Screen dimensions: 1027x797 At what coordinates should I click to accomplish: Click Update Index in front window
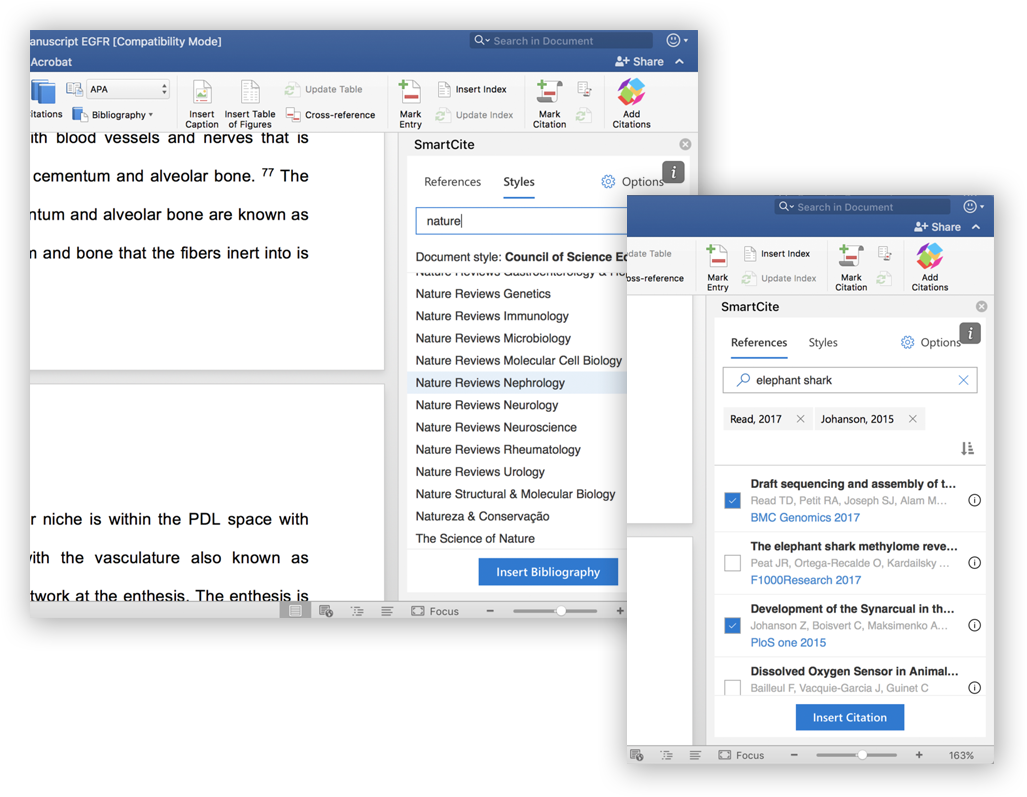[779, 278]
